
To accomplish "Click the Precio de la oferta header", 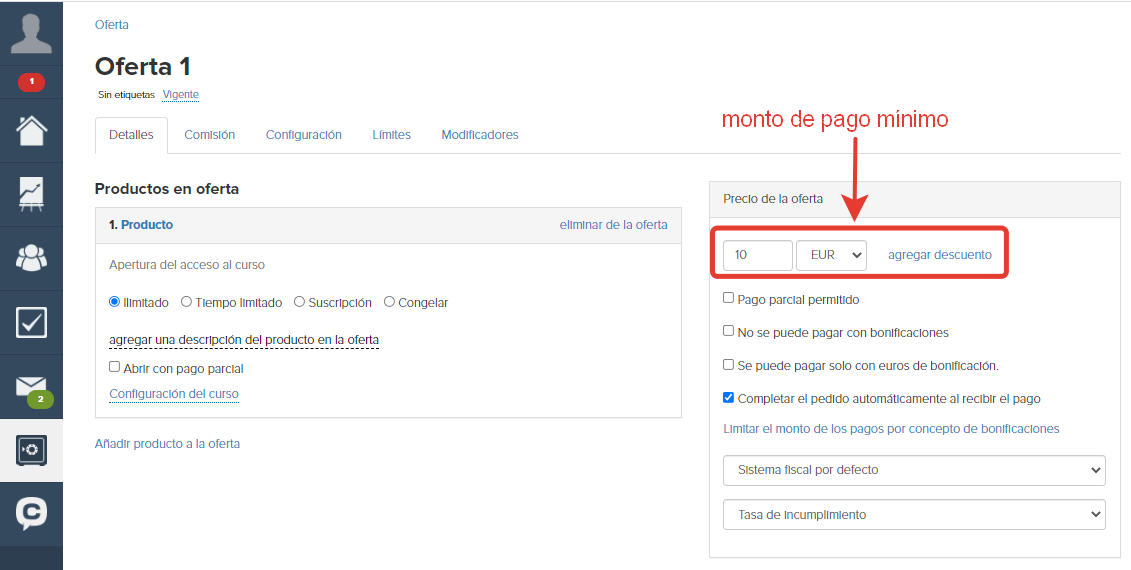I will pyautogui.click(x=773, y=199).
